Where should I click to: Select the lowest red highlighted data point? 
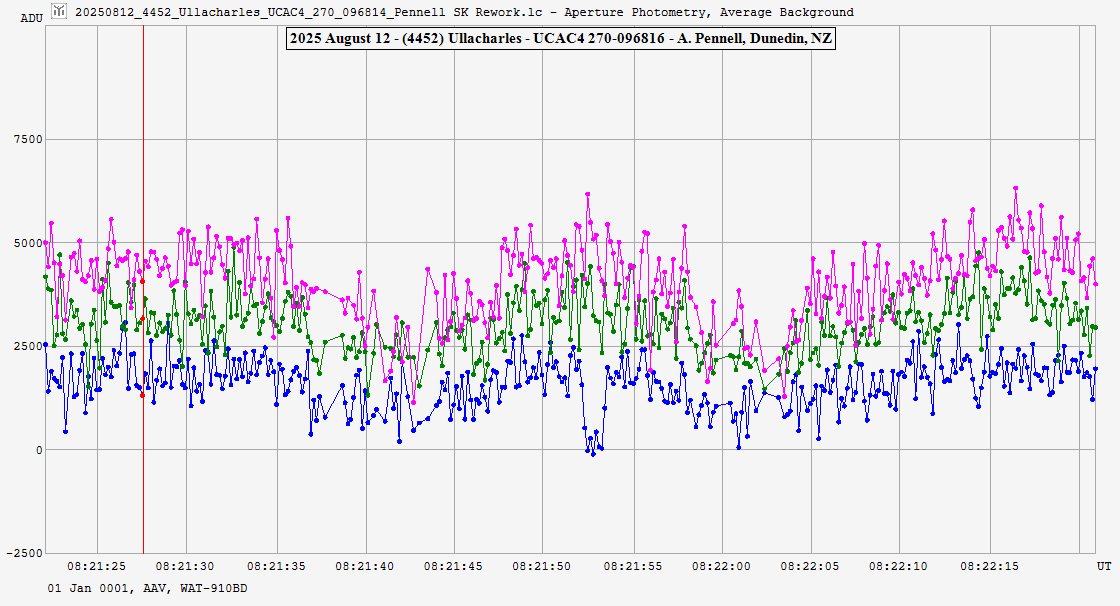click(142, 395)
